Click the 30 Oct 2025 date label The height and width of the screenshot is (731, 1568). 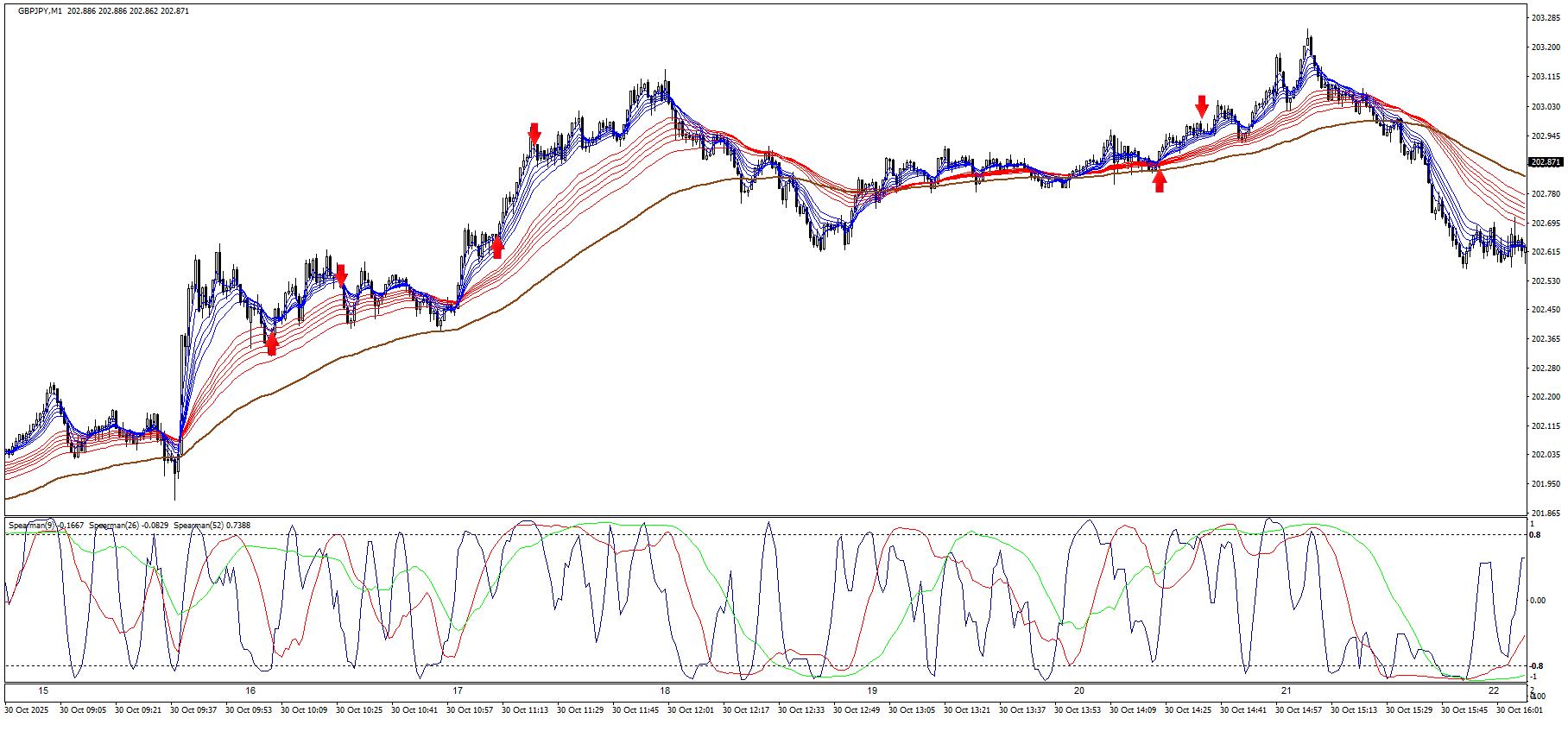27,710
